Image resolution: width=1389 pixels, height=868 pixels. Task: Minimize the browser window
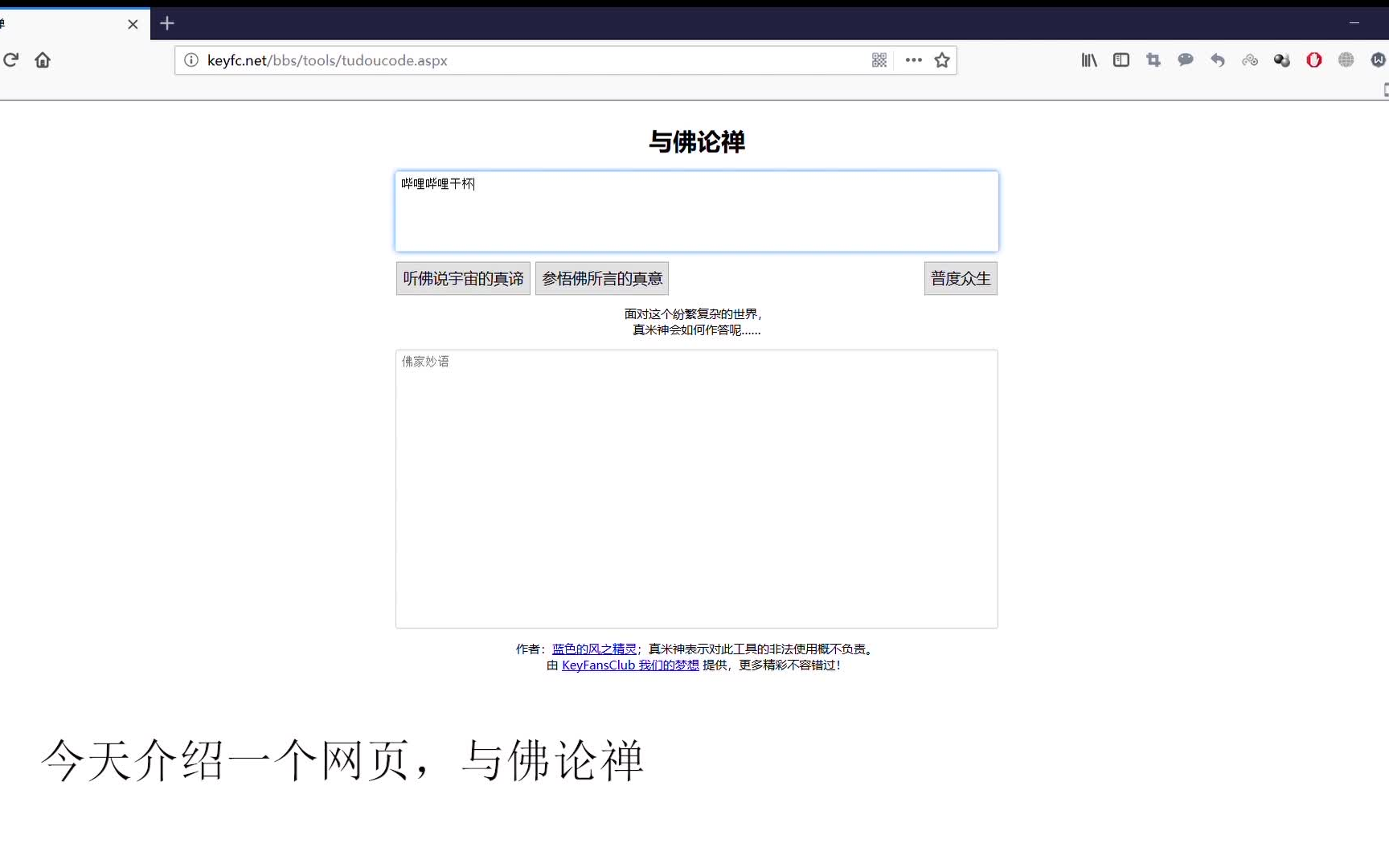tap(1354, 23)
